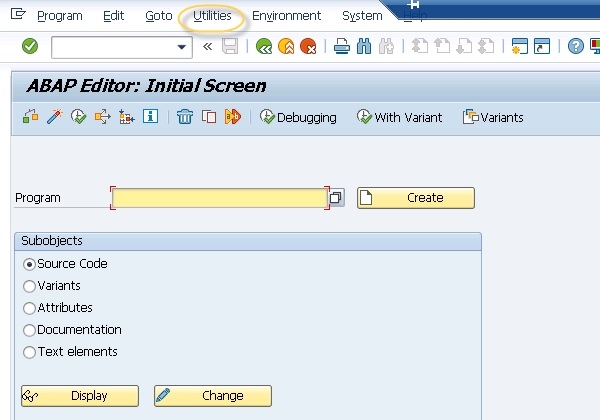Collapse the command field with double chevron
Image resolution: width=600 pixels, height=420 pixels.
point(208,46)
